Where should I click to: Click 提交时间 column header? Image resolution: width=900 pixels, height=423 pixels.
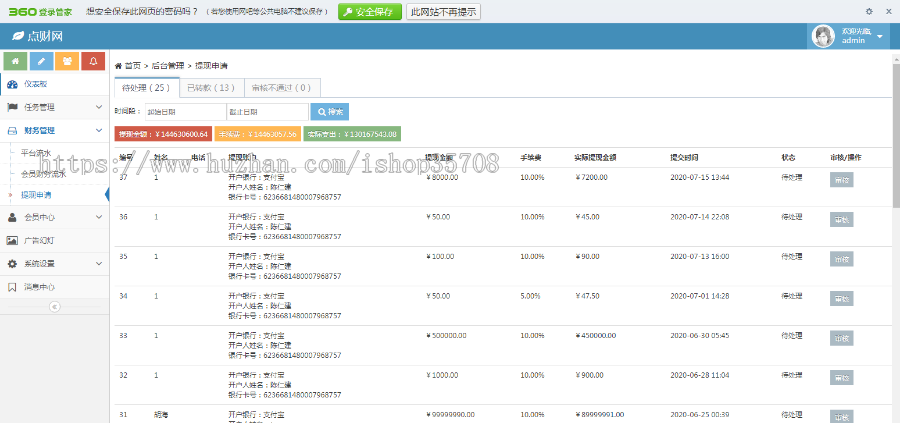pos(684,157)
